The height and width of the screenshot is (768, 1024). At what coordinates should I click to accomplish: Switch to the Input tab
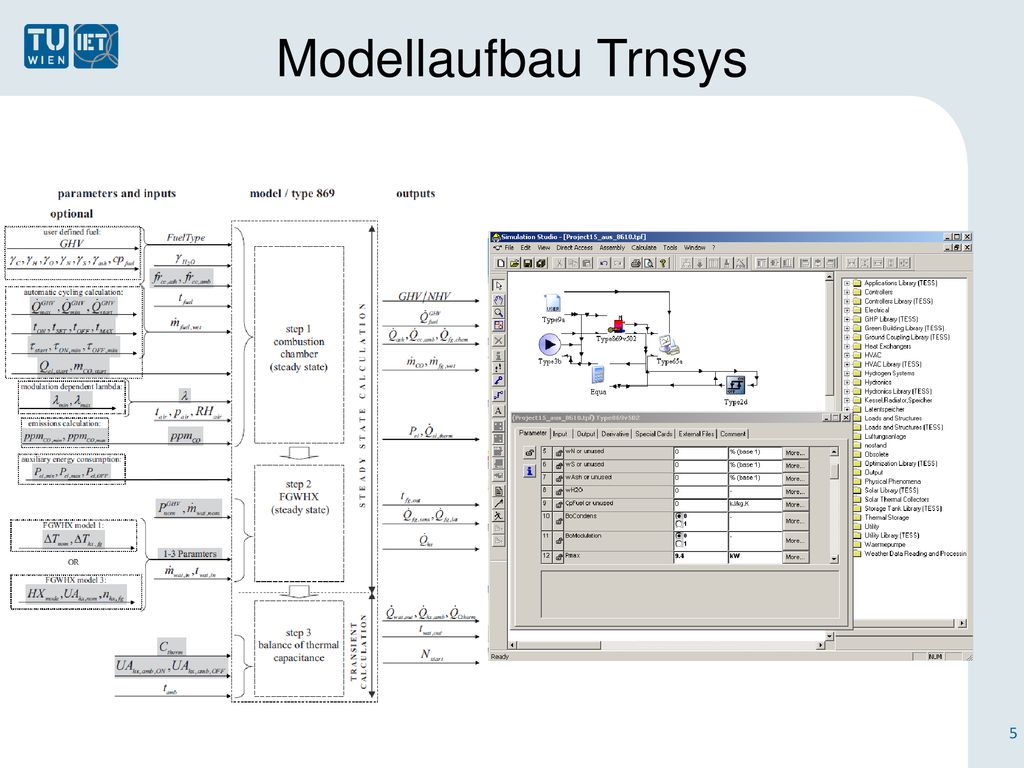(x=560, y=434)
